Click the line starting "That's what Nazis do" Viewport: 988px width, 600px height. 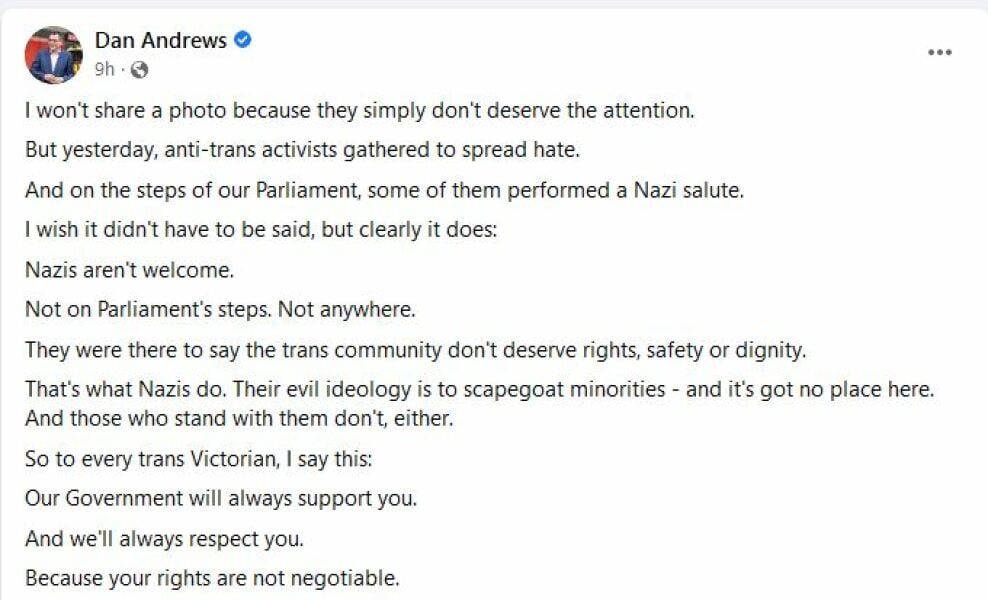click(x=479, y=390)
